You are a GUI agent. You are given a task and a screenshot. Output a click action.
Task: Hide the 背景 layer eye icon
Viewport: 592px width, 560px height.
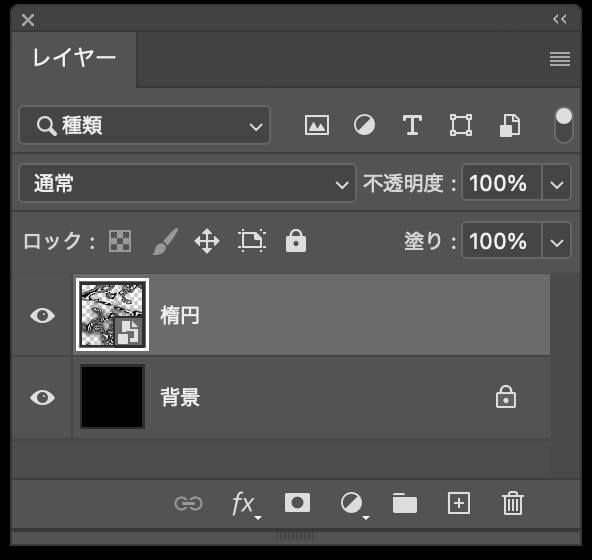(x=43, y=397)
